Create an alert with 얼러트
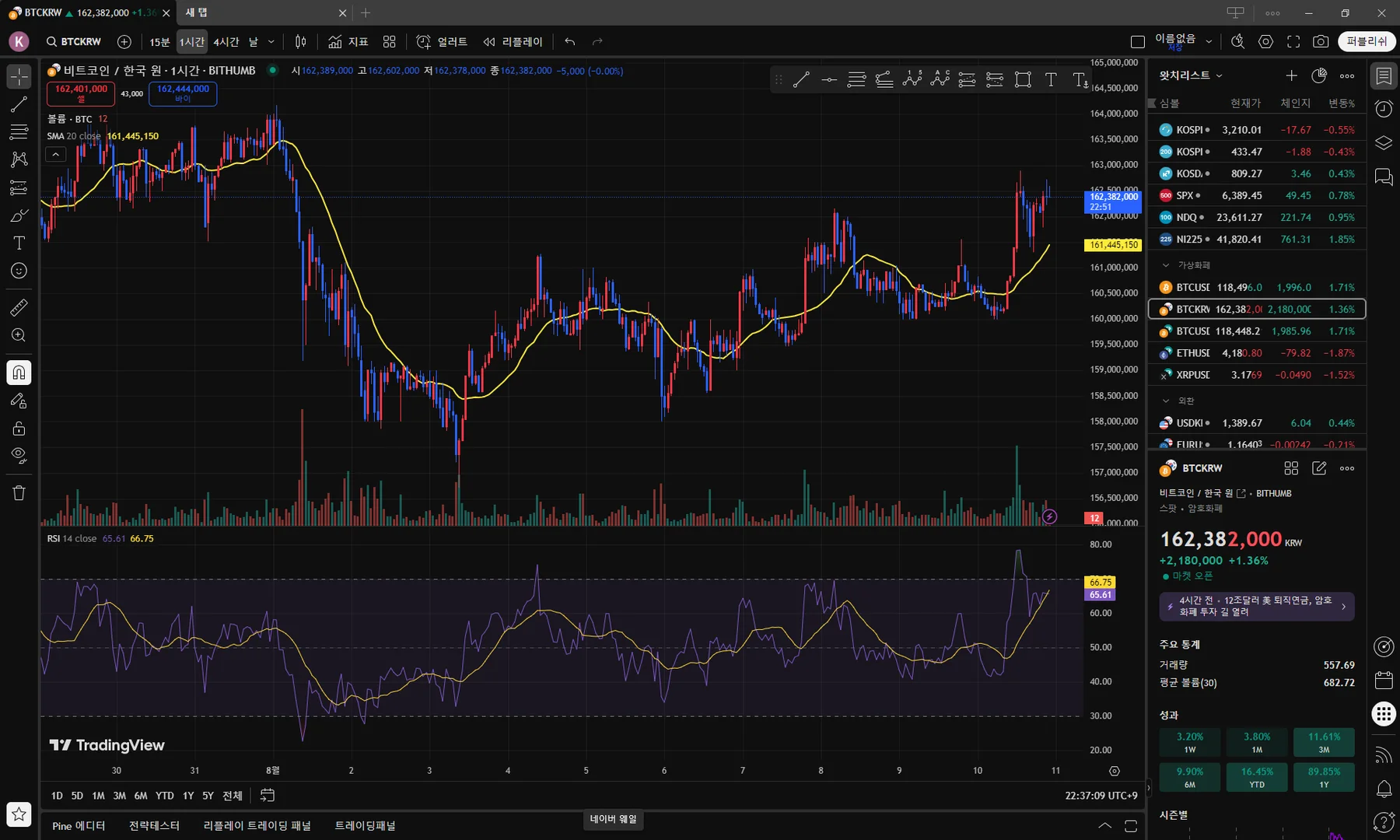1400x840 pixels. (x=442, y=42)
